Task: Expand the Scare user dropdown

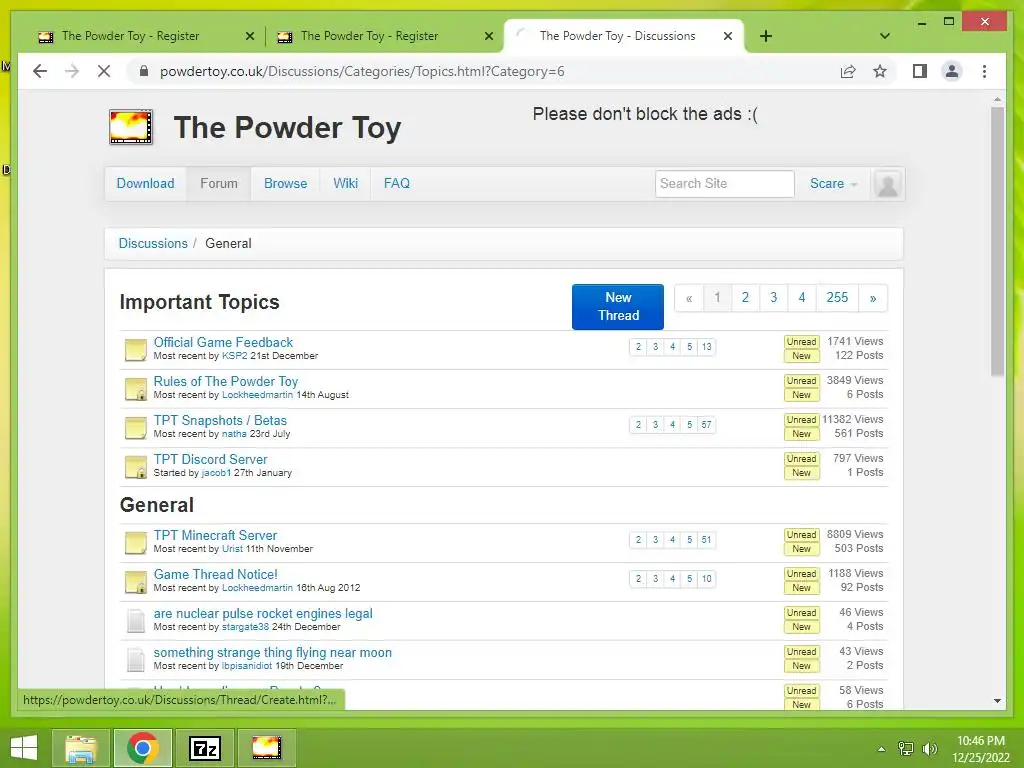Action: (833, 184)
